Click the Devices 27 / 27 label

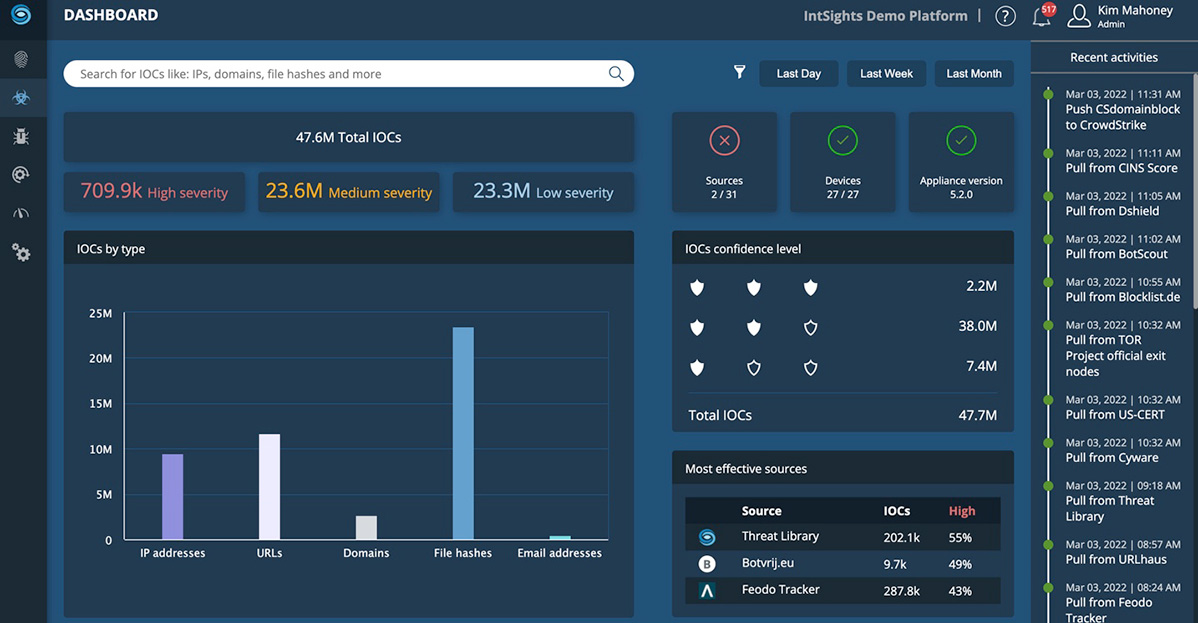coord(843,187)
